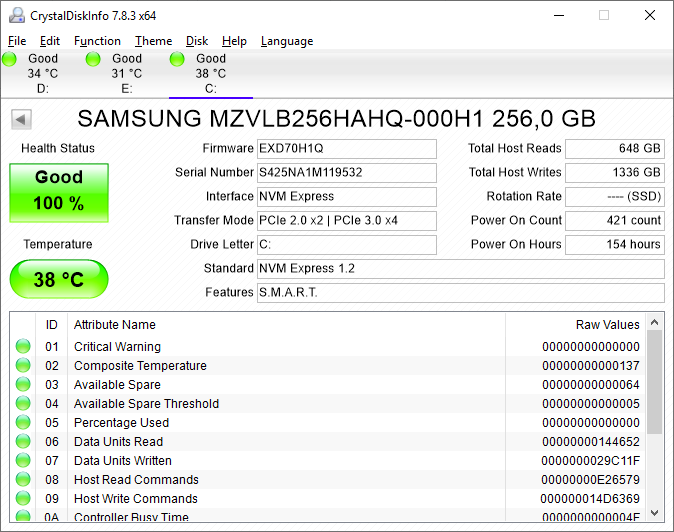Open the Help menu
674x532 pixels.
click(234, 41)
